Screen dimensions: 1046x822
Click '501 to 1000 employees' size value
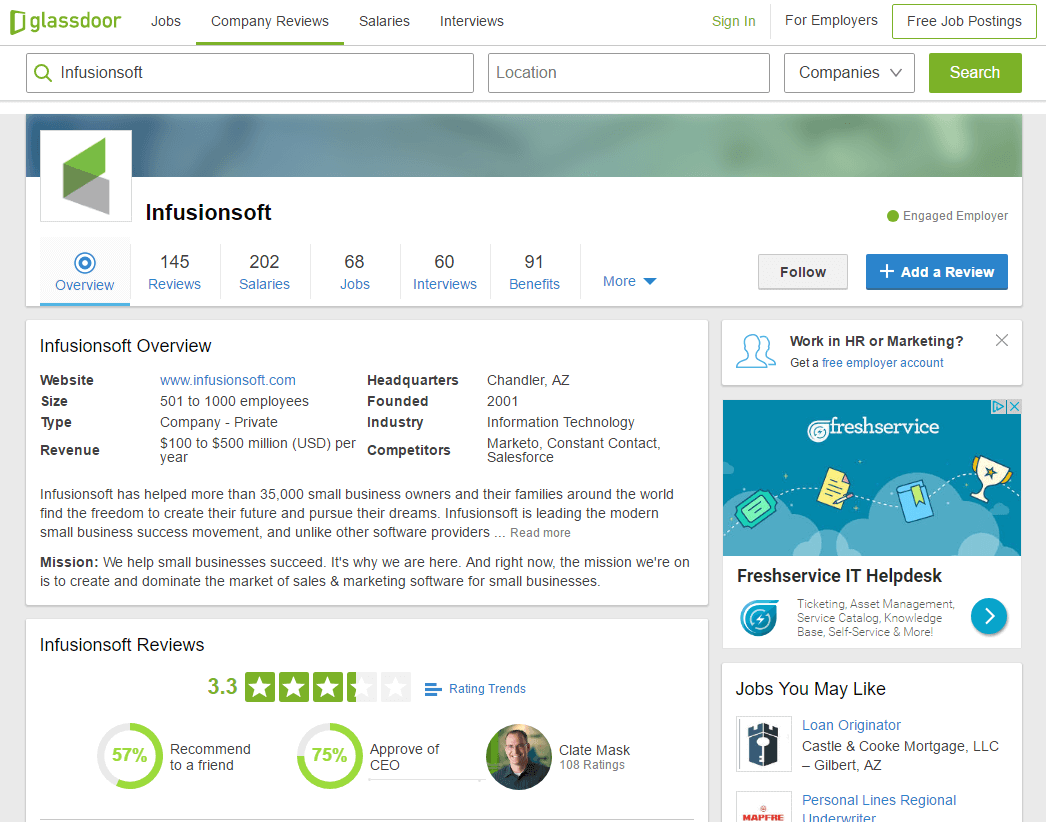click(x=234, y=401)
